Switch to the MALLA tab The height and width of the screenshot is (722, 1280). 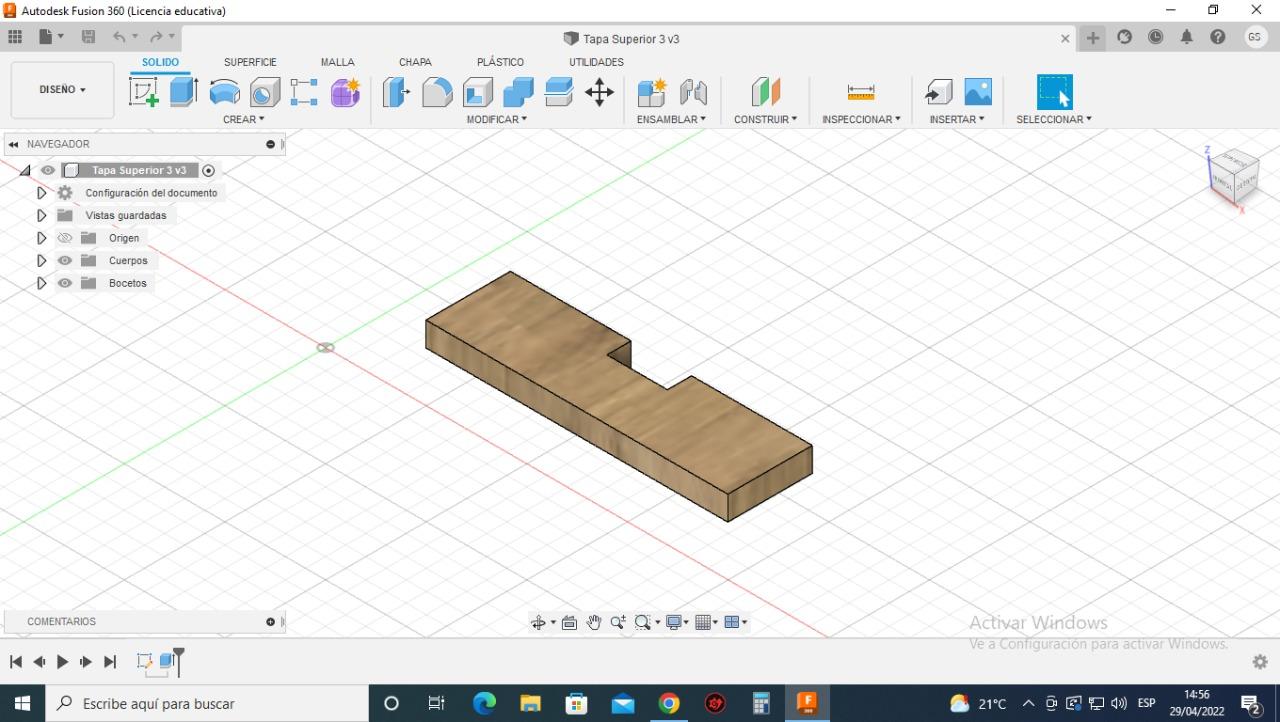pyautogui.click(x=338, y=62)
